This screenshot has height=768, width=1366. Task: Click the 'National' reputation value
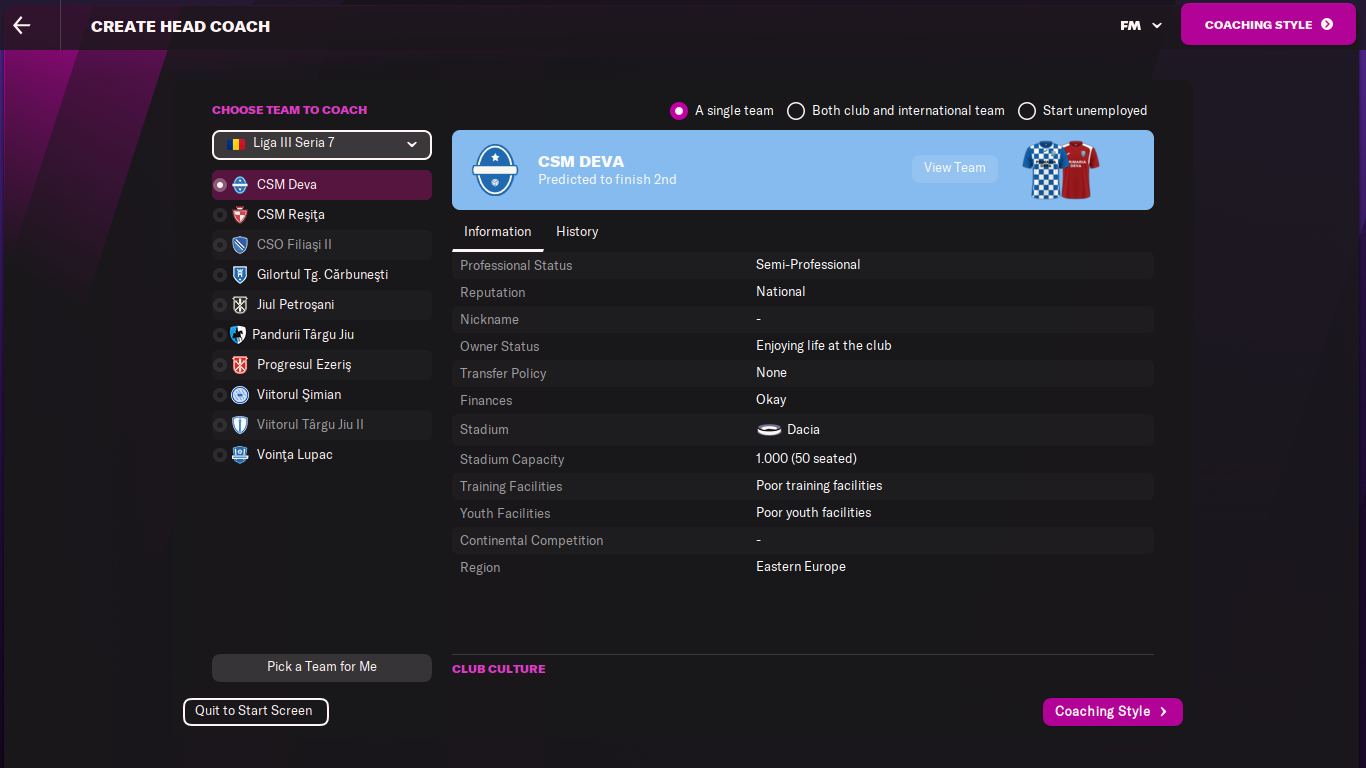781,292
